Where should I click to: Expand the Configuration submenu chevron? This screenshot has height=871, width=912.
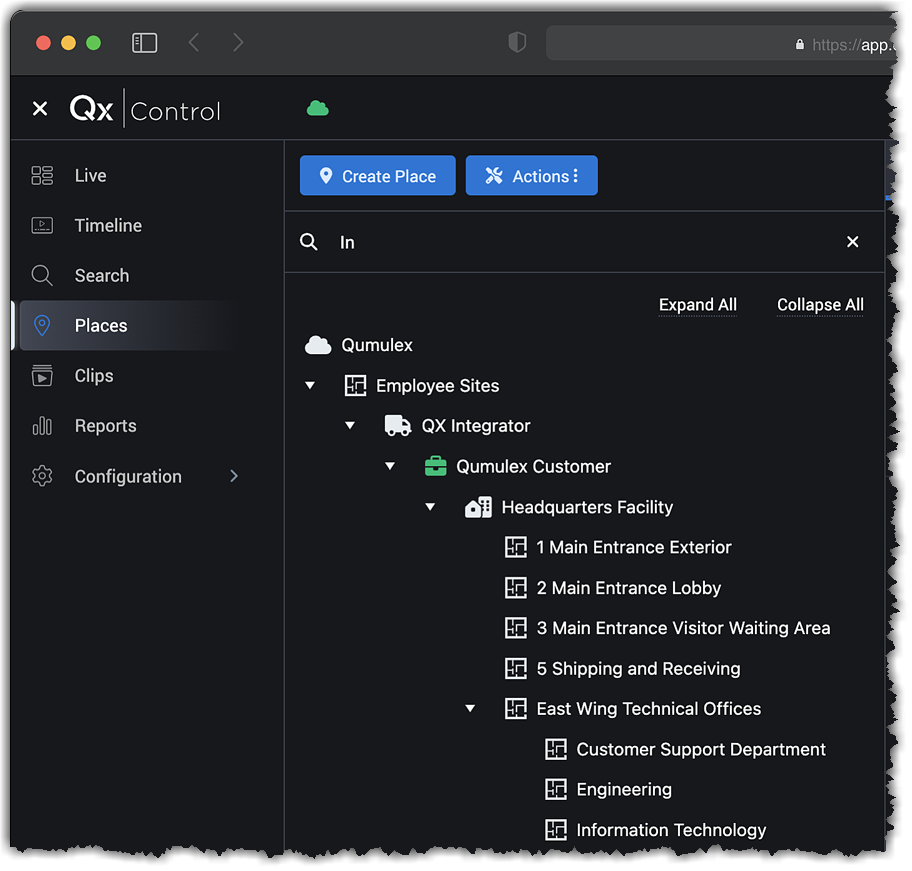[x=234, y=476]
